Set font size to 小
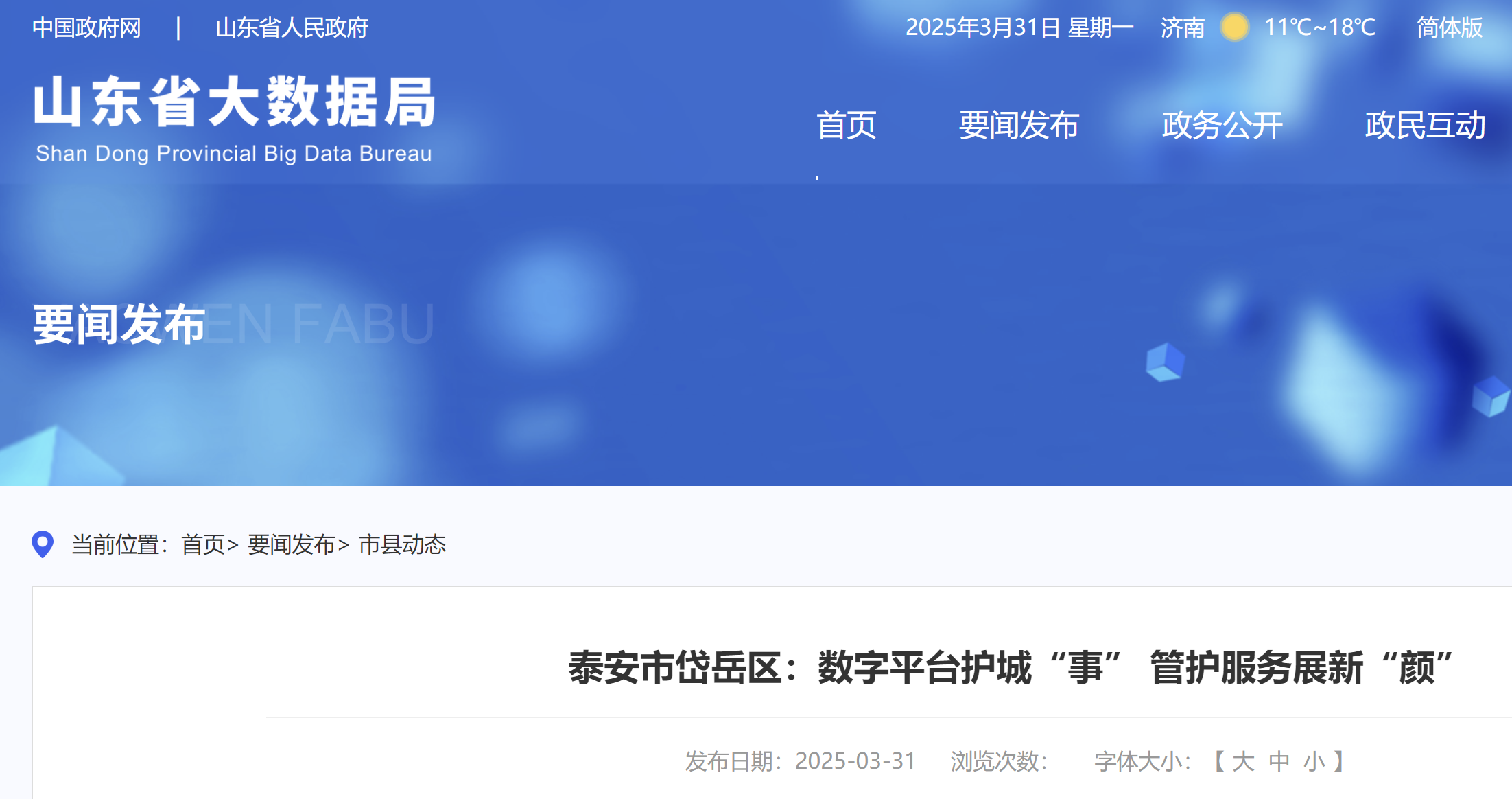 pyautogui.click(x=1314, y=761)
